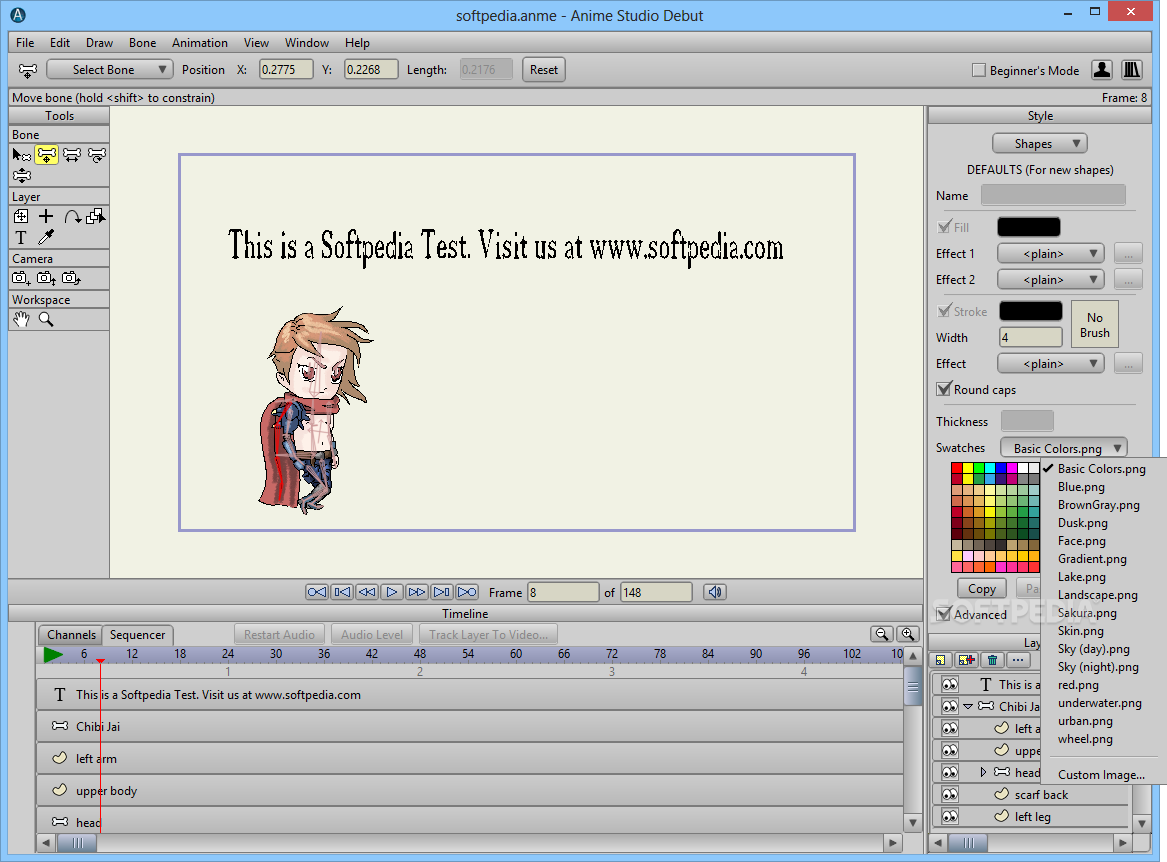Expand the head bone layer group
The image size is (1167, 862).
(x=983, y=772)
